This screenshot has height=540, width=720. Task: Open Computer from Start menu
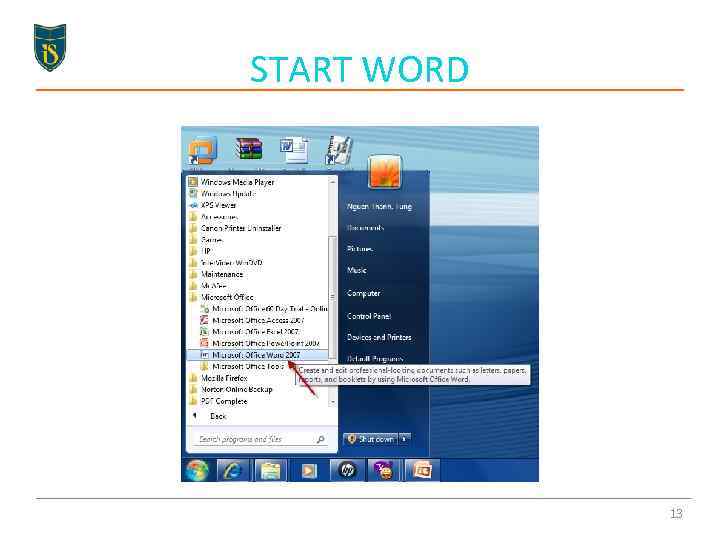pos(363,293)
